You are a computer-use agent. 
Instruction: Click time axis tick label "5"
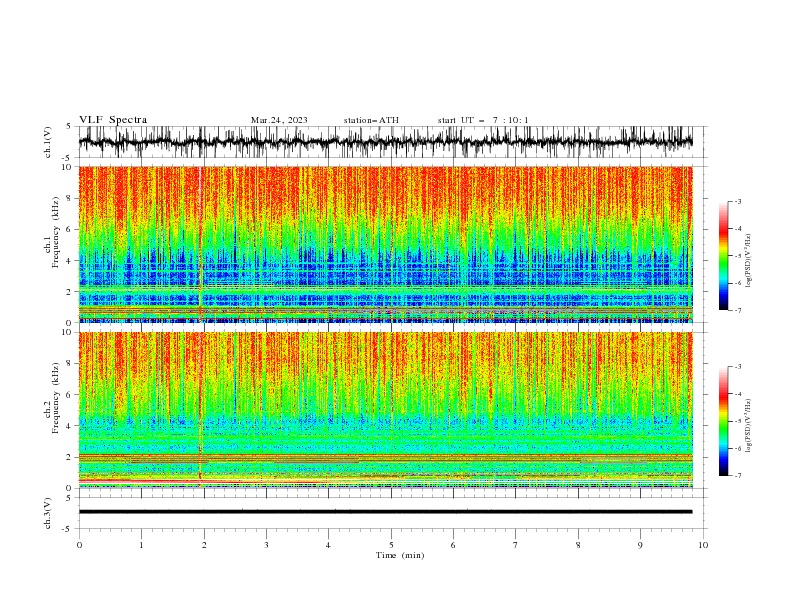click(x=391, y=545)
